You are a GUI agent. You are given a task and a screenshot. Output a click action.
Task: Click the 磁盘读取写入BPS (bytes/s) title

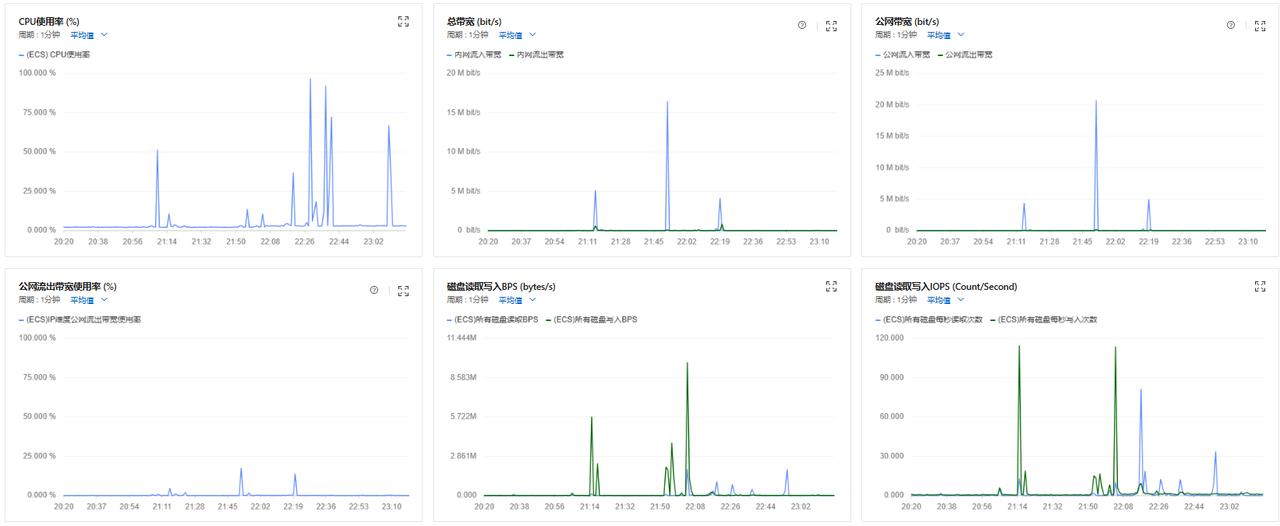point(501,286)
